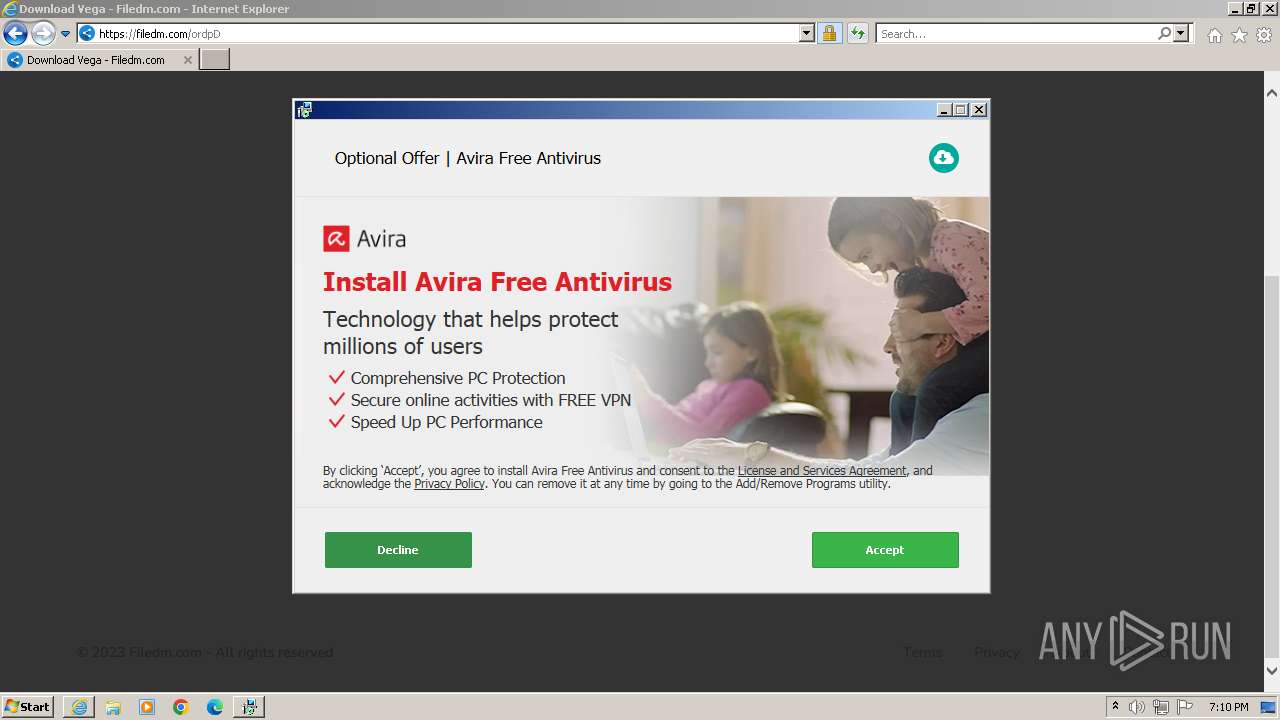Click the network tray icon
Image resolution: width=1280 pixels, height=720 pixels.
[x=1161, y=707]
